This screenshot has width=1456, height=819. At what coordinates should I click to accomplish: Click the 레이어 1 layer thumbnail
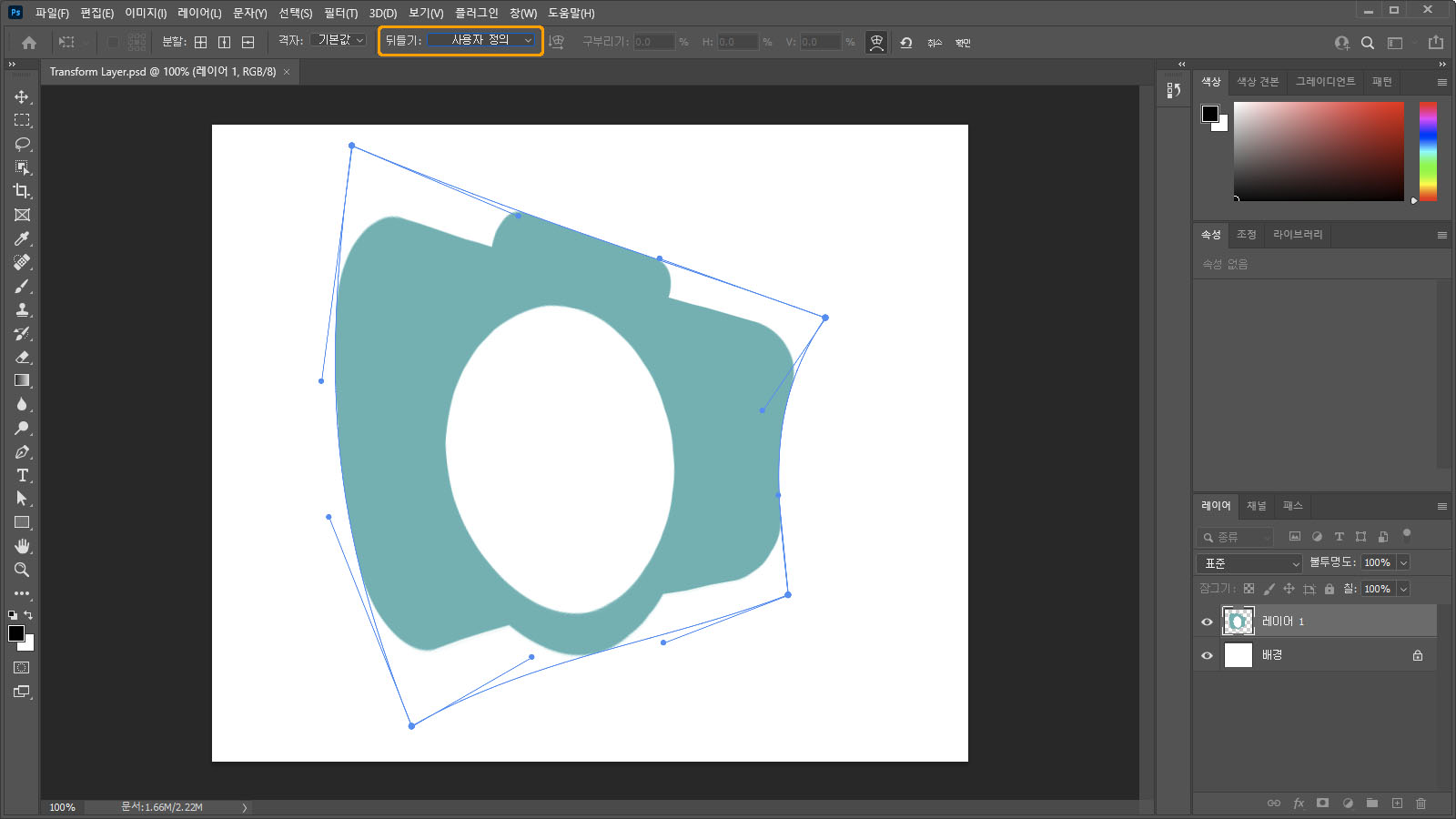[x=1238, y=622]
